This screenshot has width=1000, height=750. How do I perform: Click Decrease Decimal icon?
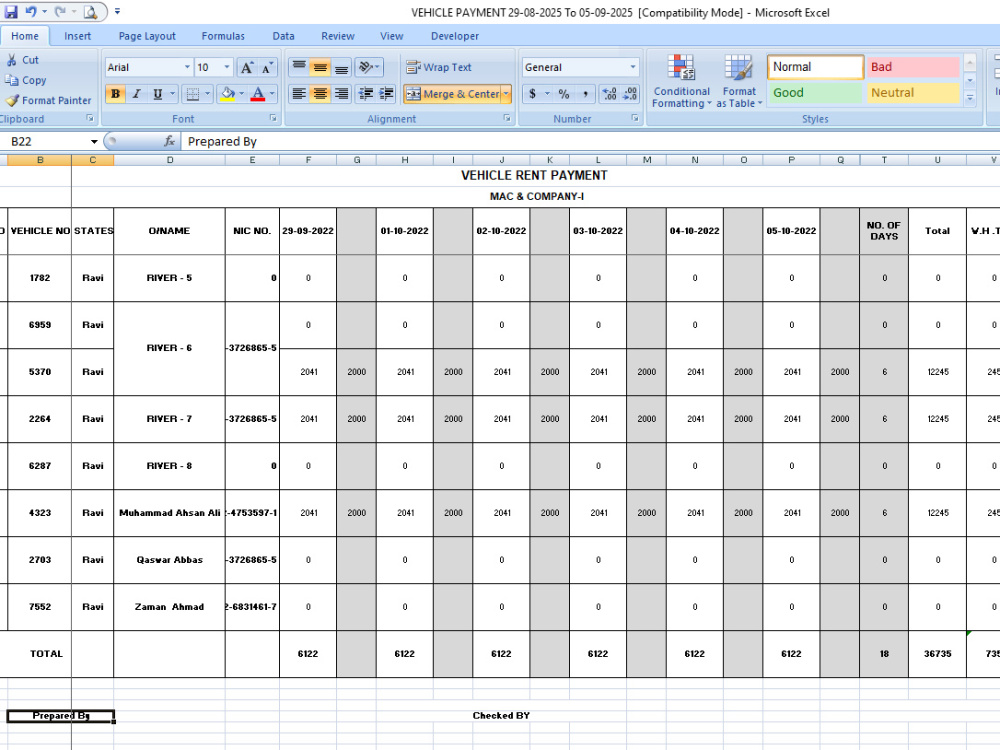[630, 94]
